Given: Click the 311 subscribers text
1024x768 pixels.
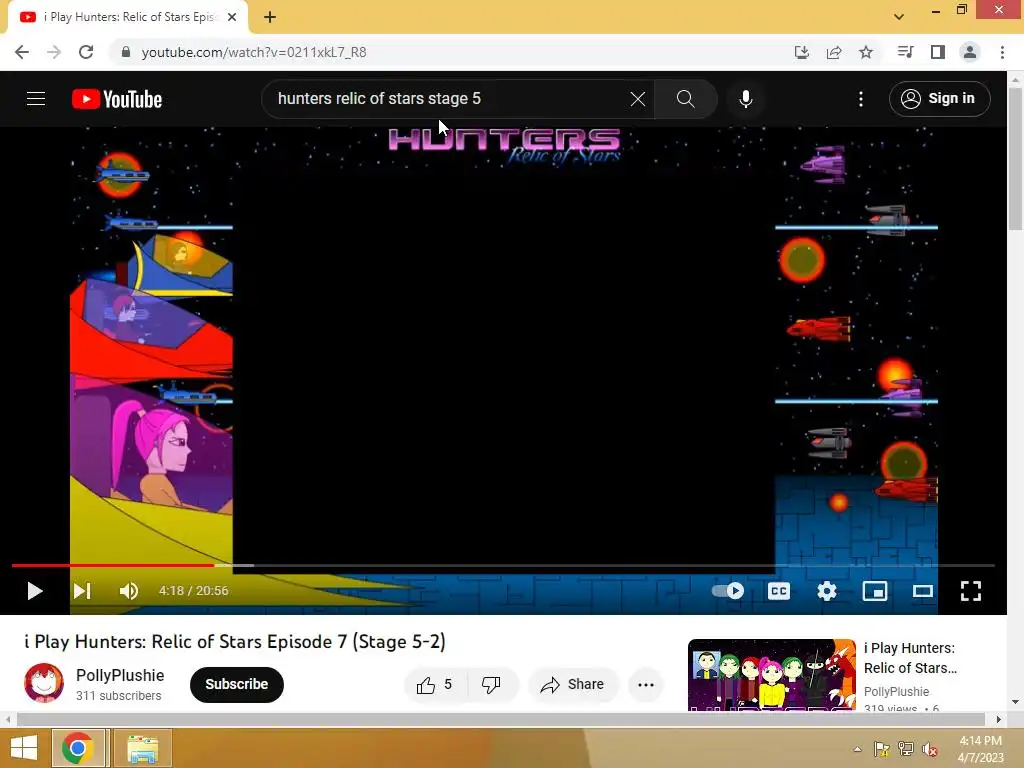Looking at the screenshot, I should pos(118,696).
